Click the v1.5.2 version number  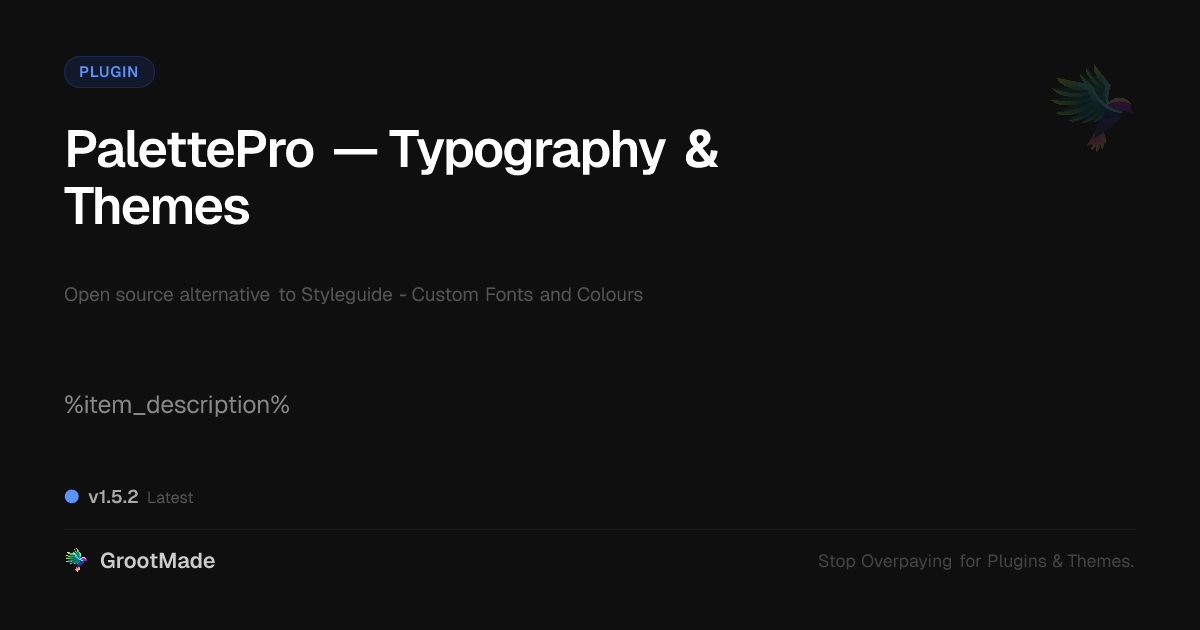pos(113,497)
